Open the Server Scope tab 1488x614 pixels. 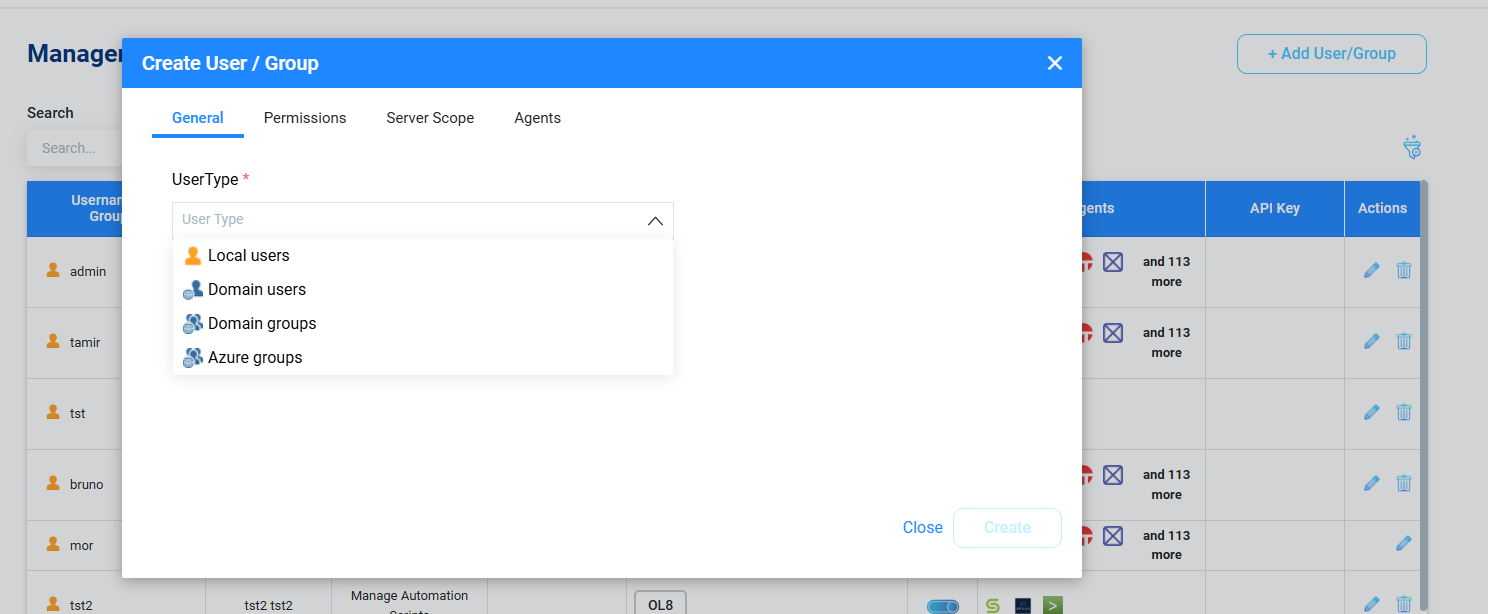click(x=430, y=118)
